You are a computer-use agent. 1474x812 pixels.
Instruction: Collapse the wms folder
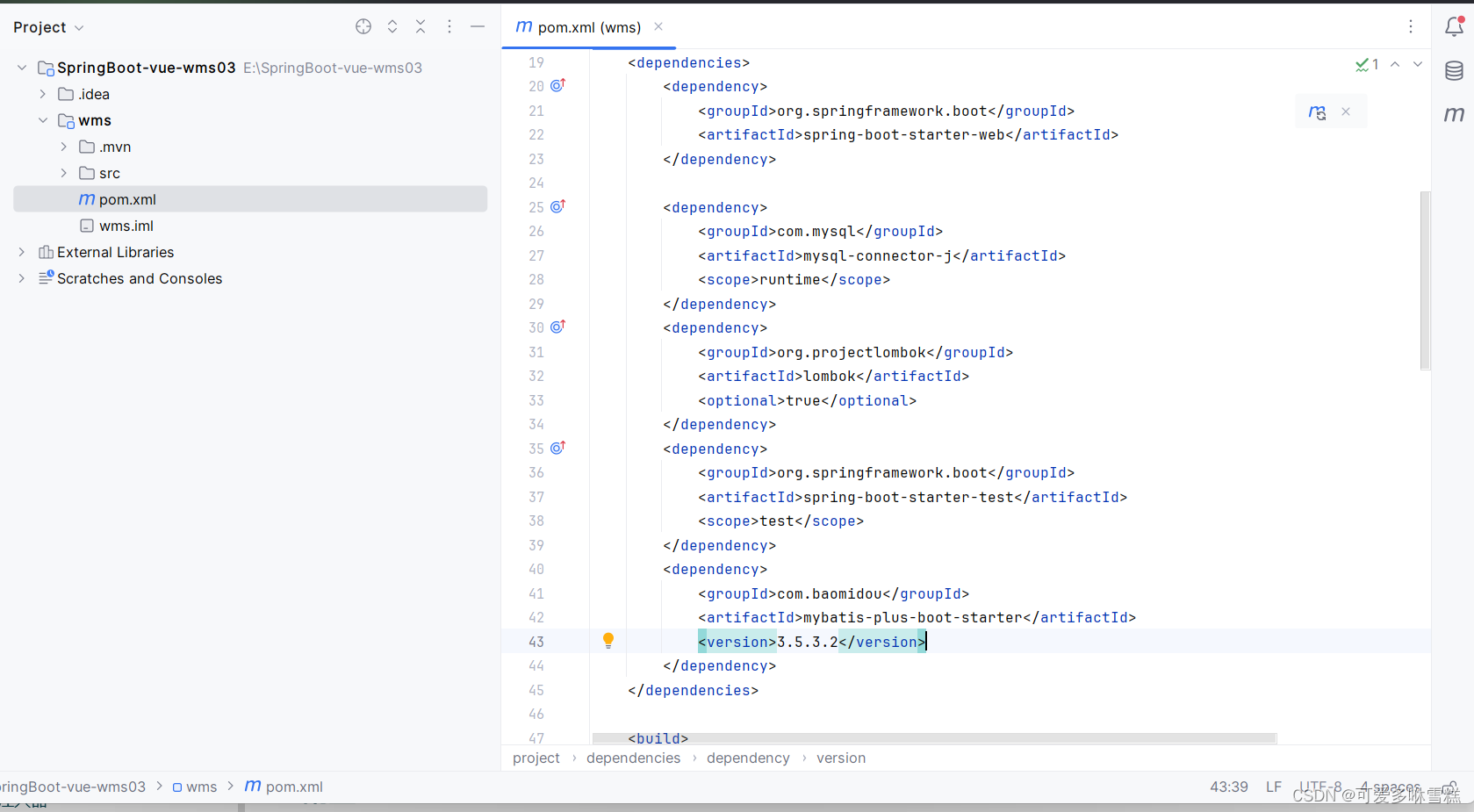[42, 120]
